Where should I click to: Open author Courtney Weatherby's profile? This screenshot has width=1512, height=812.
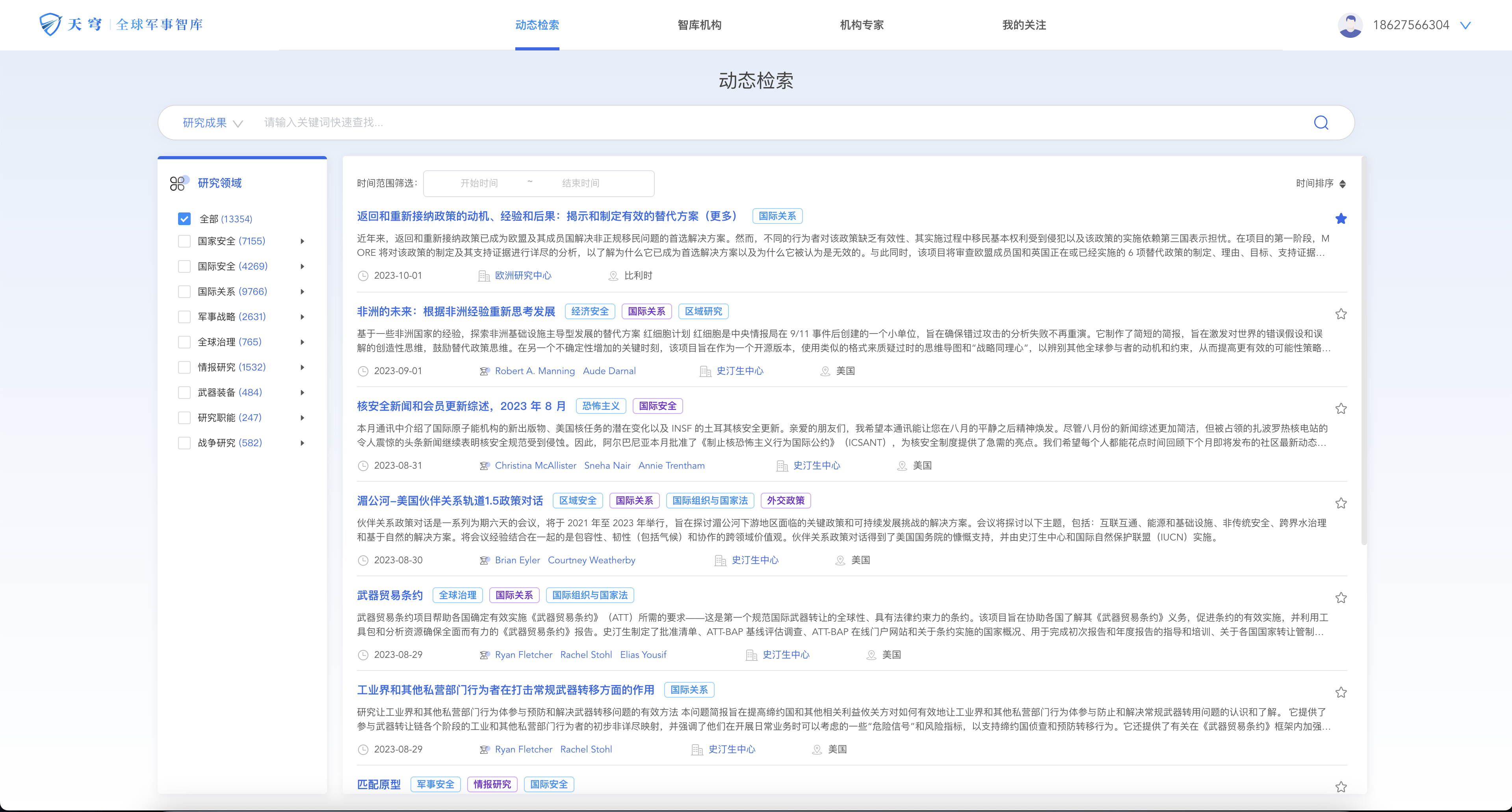point(591,560)
